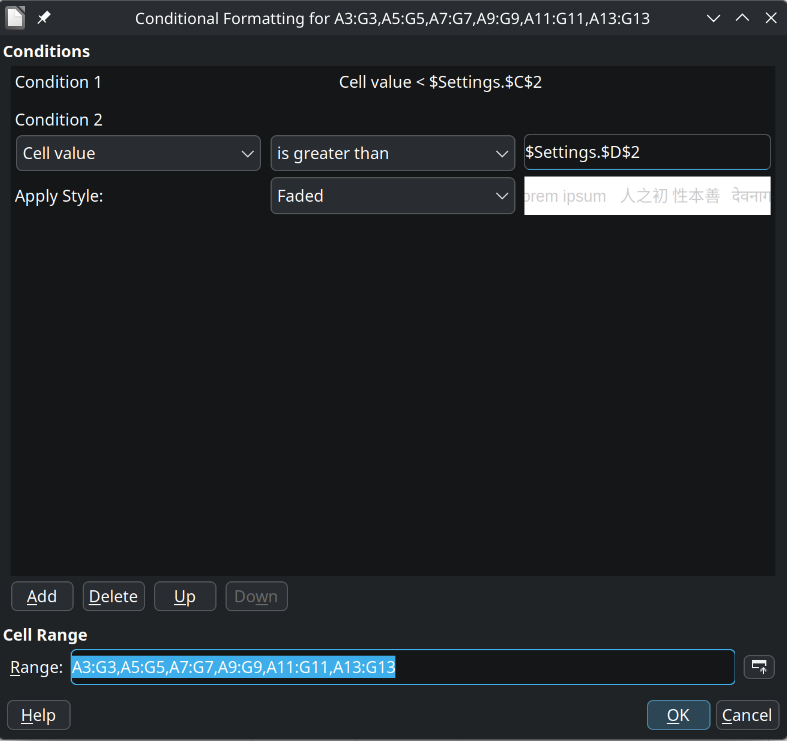This screenshot has width=787, height=741.
Task: Click the Range input field
Action: [x=403, y=667]
